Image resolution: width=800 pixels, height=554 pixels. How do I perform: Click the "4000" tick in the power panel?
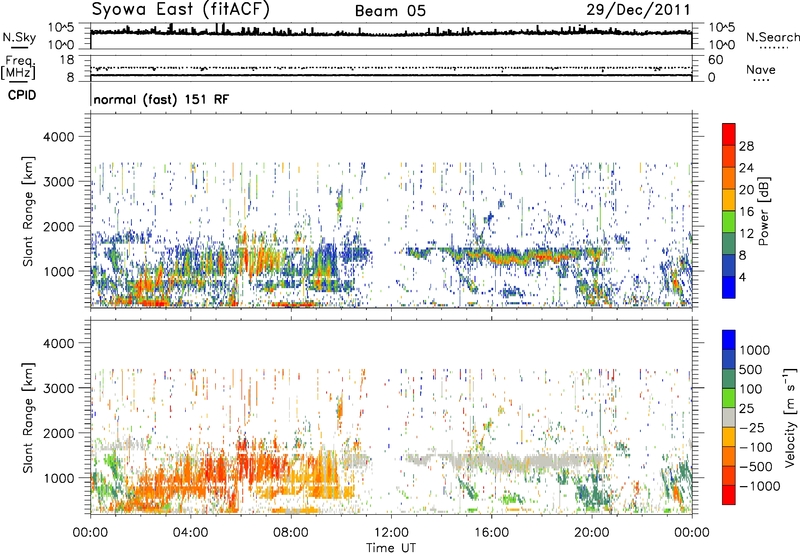coord(58,137)
